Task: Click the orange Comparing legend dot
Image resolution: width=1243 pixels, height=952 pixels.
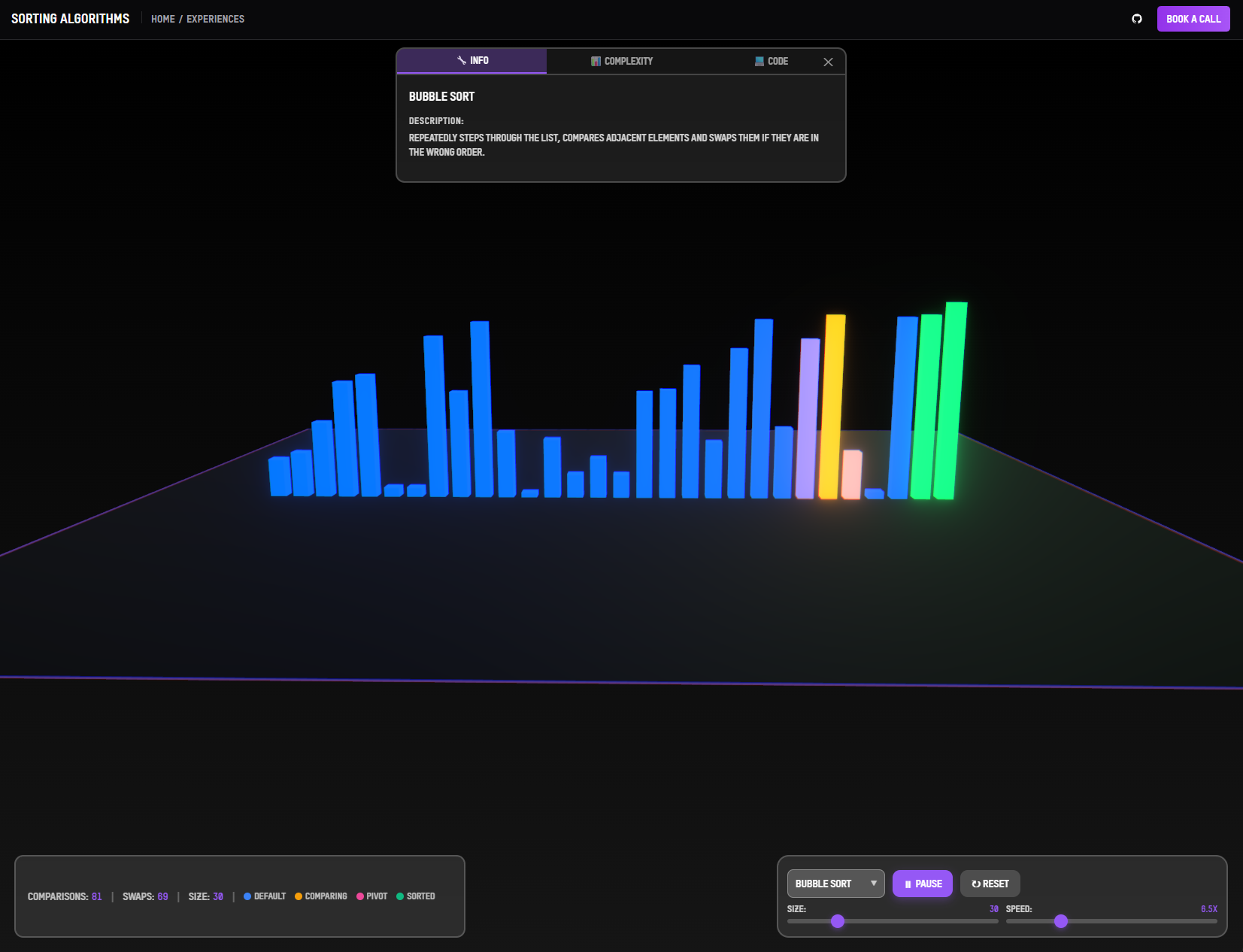Action: 299,896
